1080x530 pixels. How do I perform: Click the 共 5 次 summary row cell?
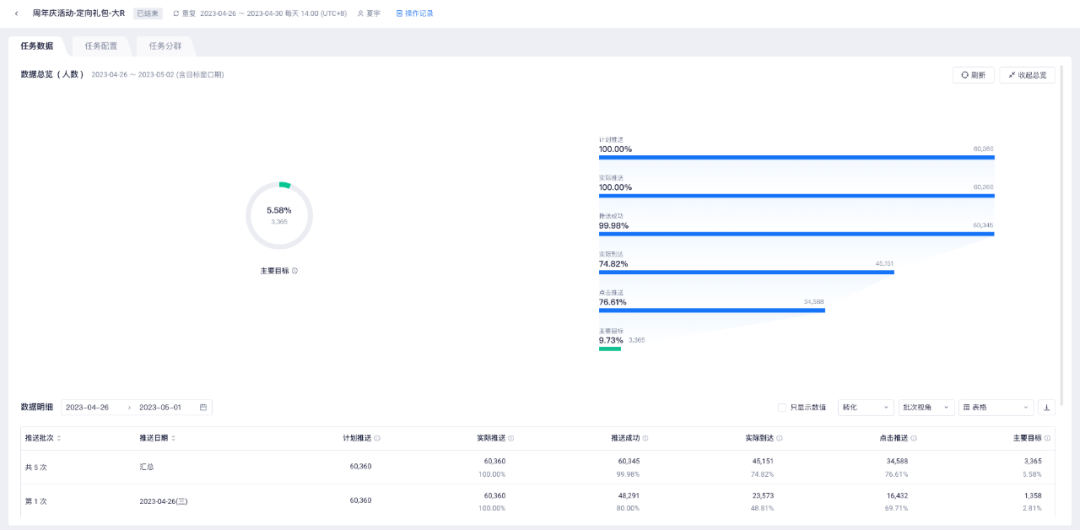coord(36,467)
